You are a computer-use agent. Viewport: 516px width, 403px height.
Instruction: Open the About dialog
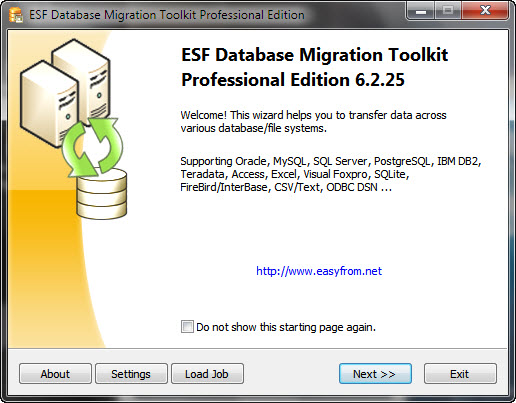pos(55,374)
